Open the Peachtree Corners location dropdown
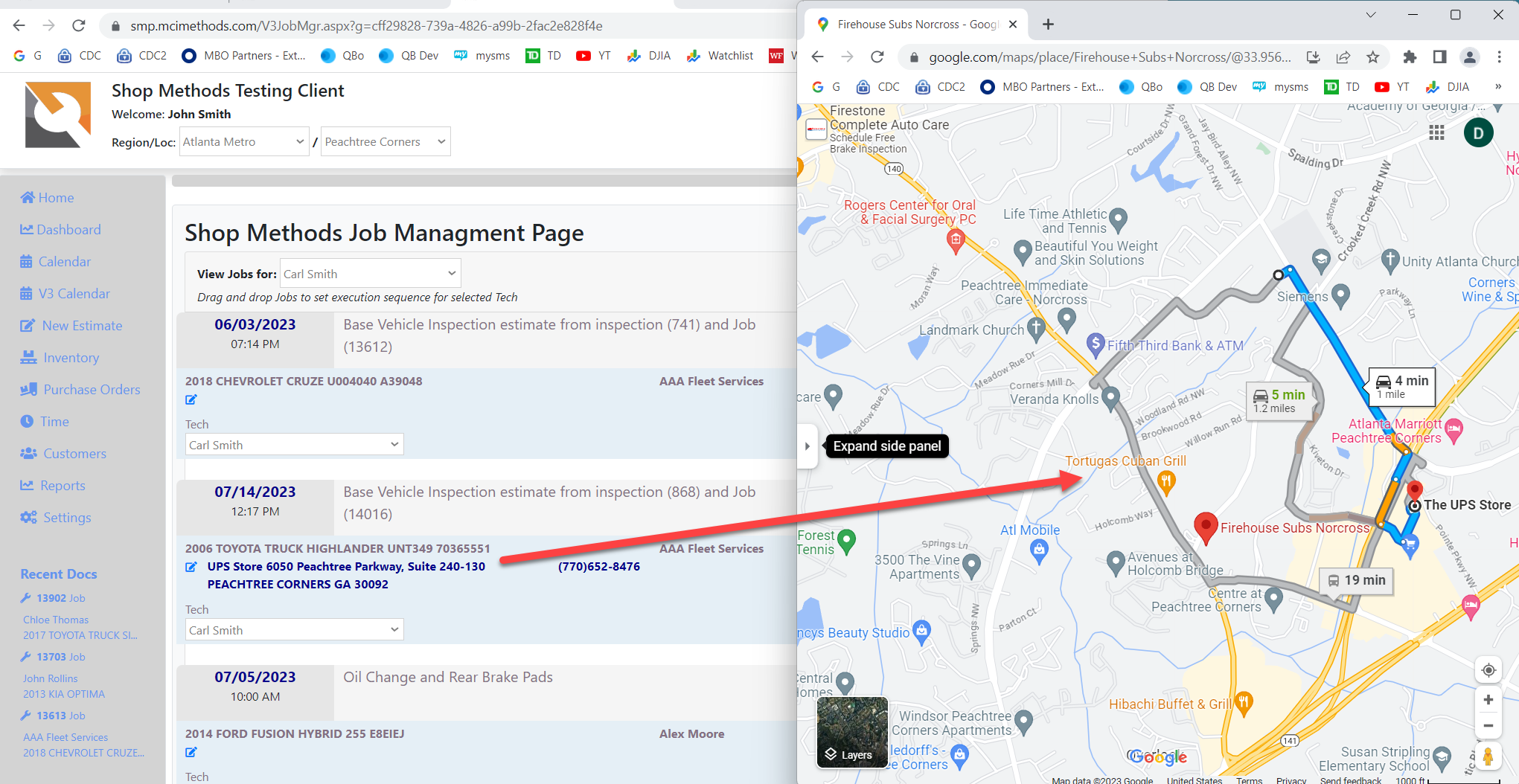This screenshot has height=784, width=1519. coord(385,141)
